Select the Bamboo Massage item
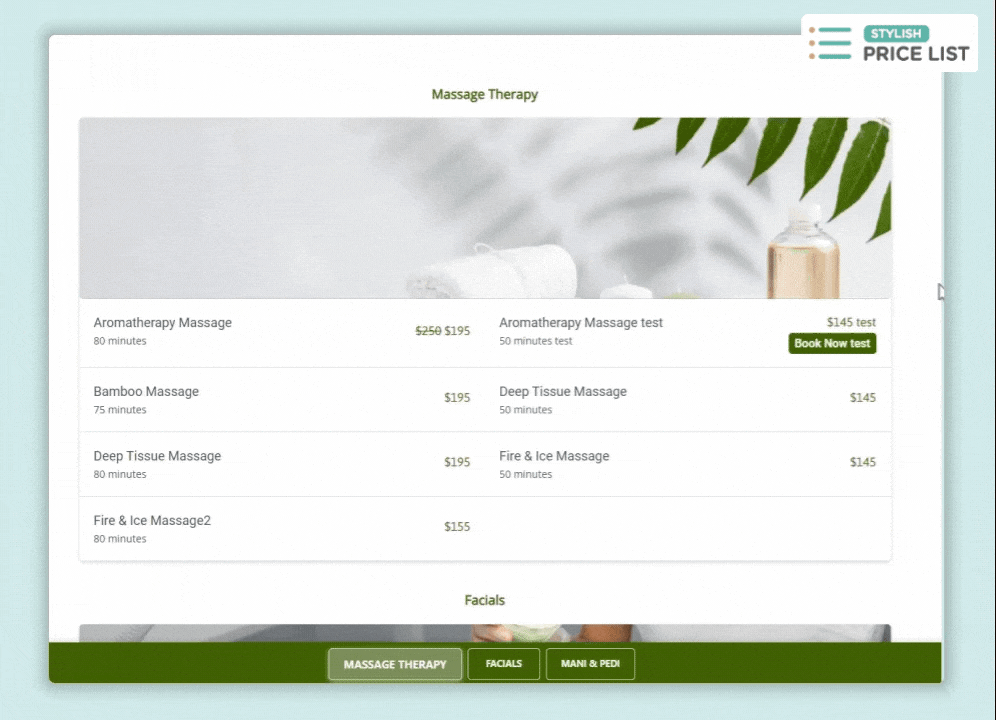 coord(282,400)
